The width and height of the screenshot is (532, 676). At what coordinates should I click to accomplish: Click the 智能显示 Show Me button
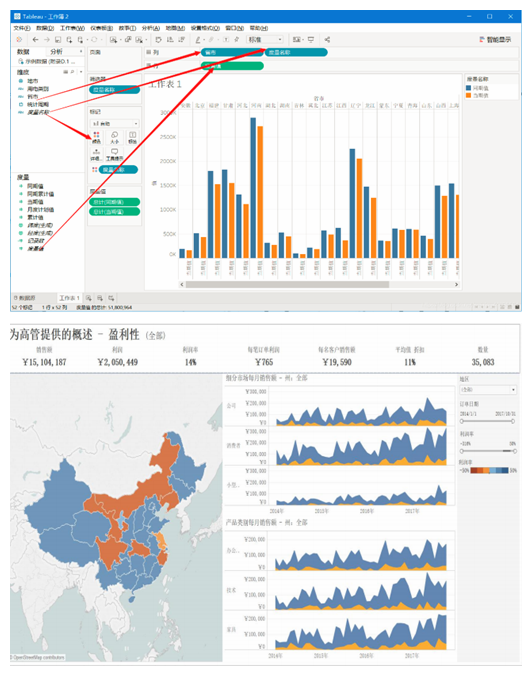tap(495, 40)
